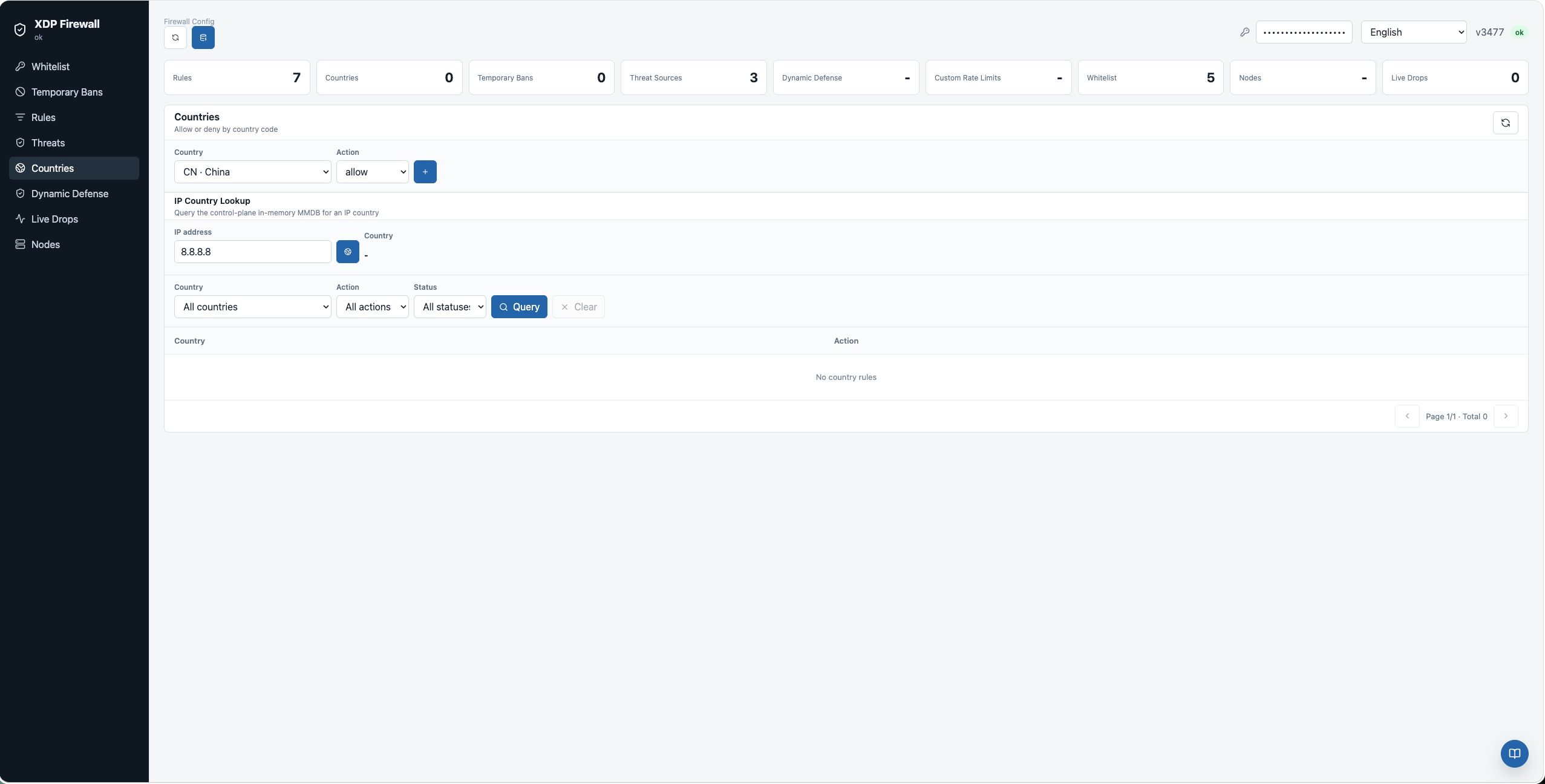Click the Nodes stat card

(1303, 77)
